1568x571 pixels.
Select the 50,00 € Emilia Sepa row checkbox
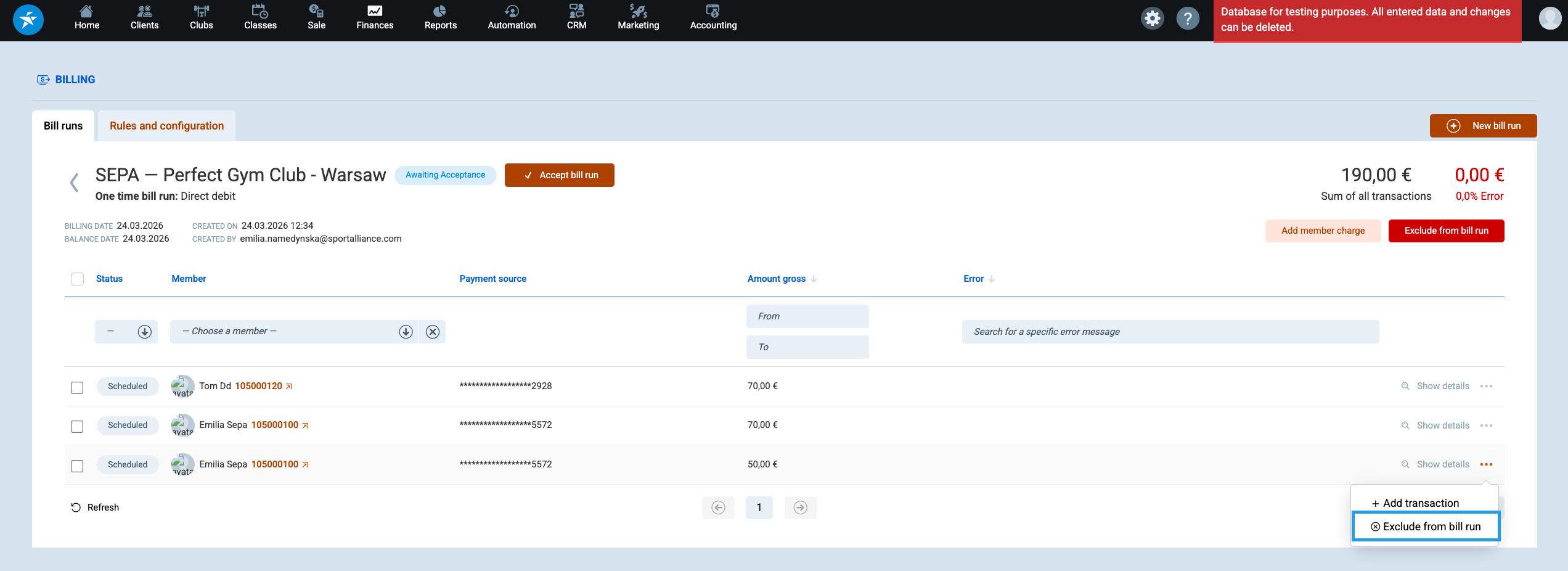[x=77, y=466]
